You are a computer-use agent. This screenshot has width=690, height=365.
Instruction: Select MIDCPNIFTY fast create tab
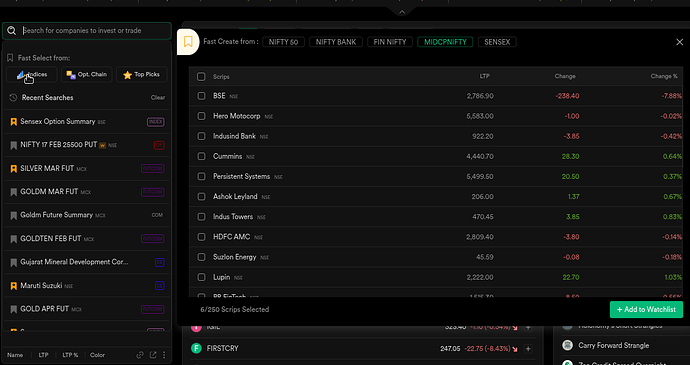pyautogui.click(x=445, y=42)
